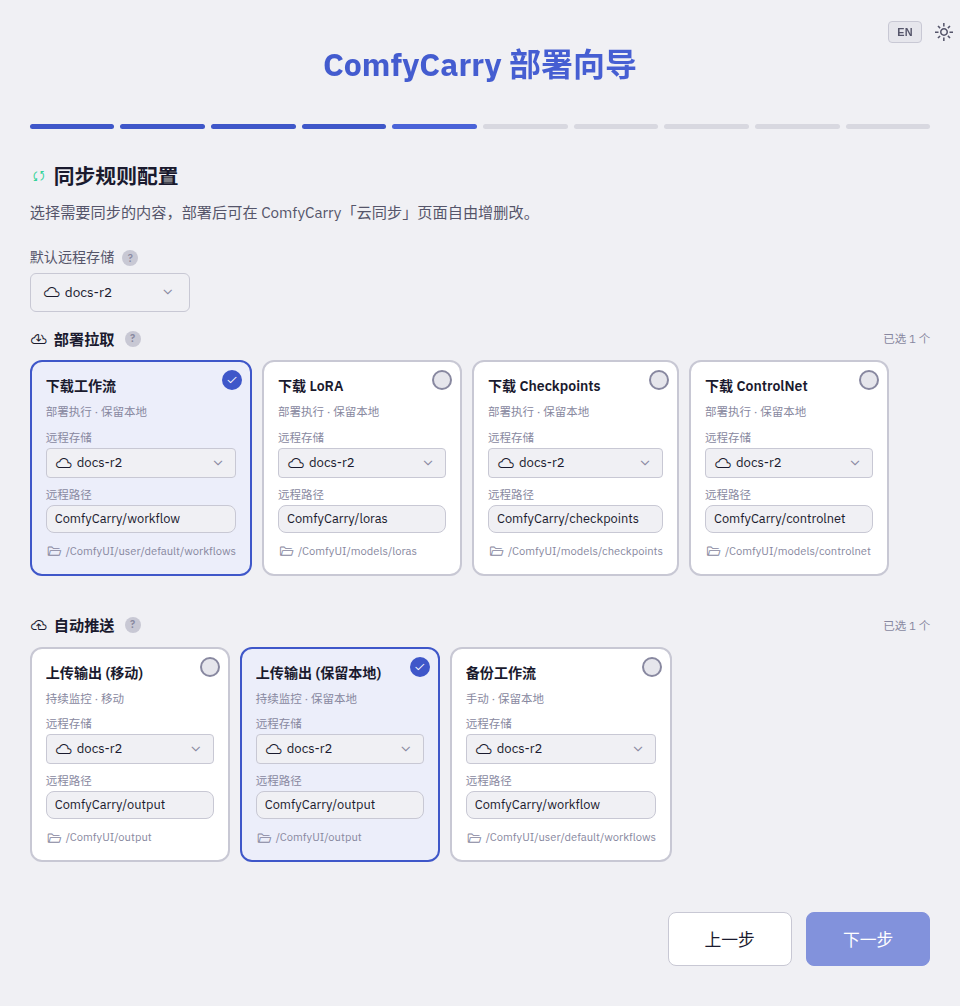Open remote storage dropdown in 上传输出 (保留本地)
This screenshot has width=960, height=1006.
339,749
